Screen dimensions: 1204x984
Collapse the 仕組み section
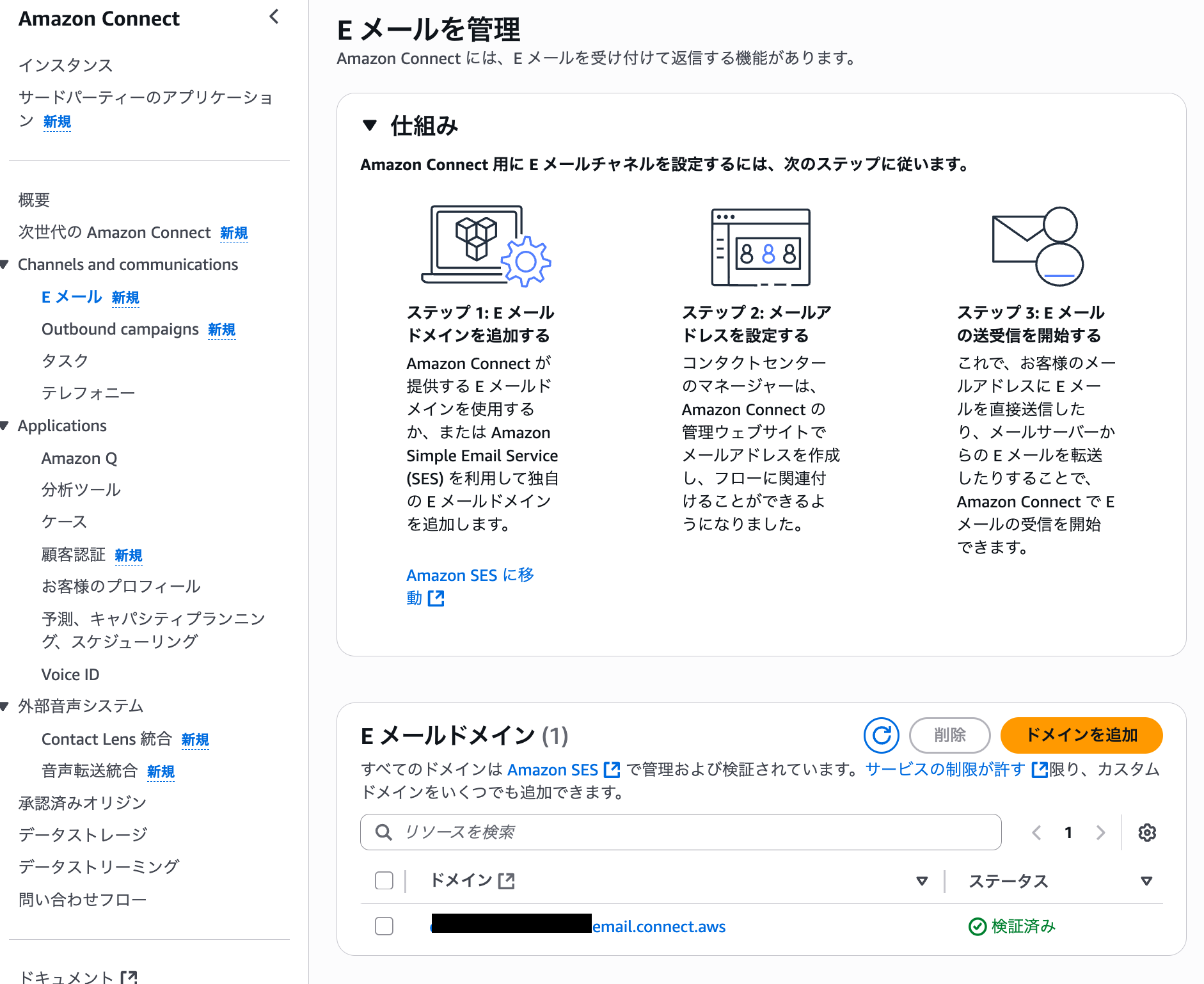369,125
